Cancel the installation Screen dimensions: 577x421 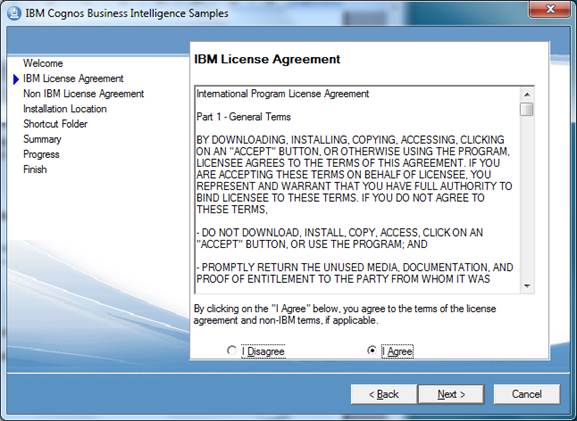[x=527, y=394]
